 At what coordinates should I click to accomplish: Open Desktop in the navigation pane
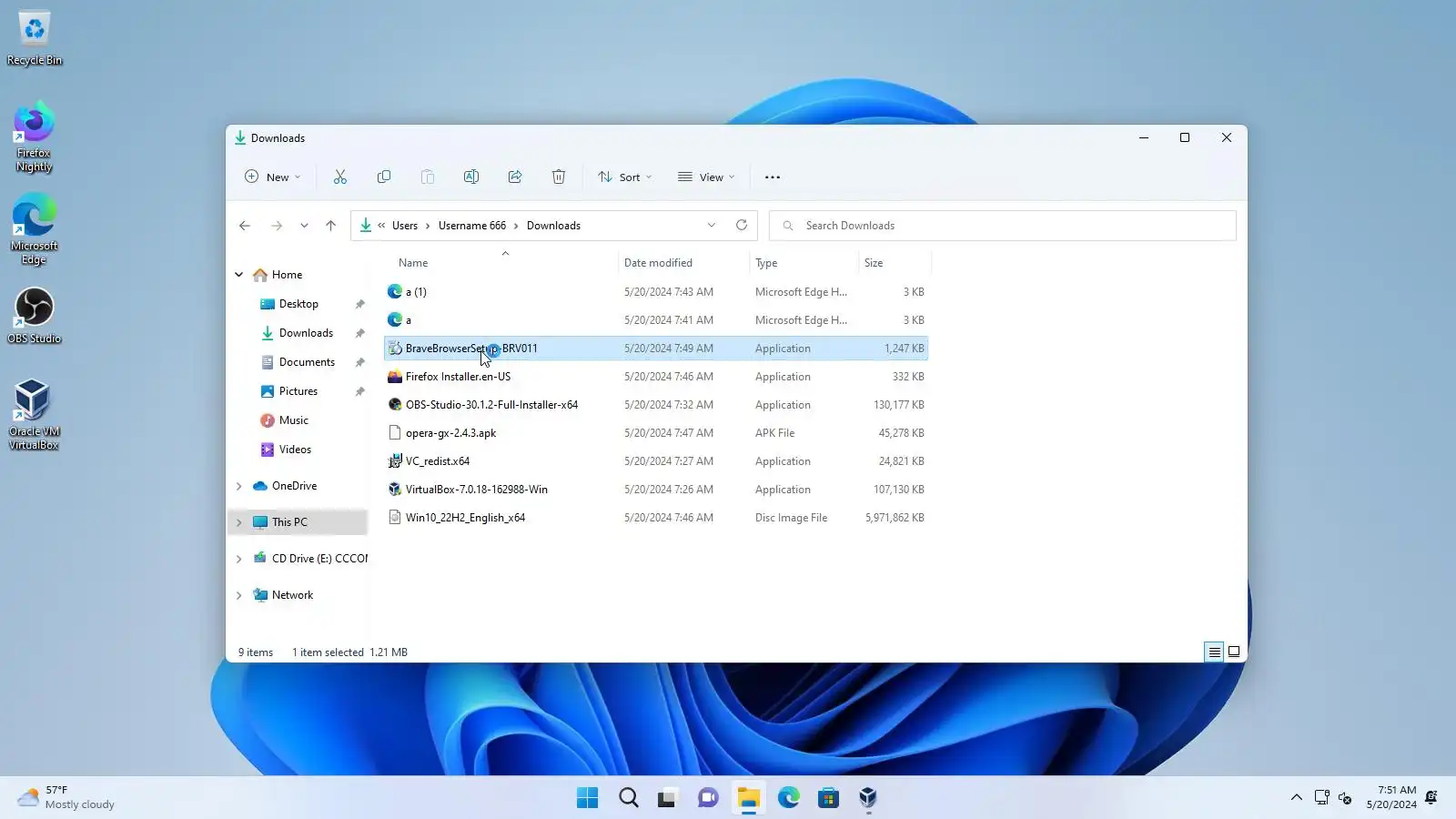tap(298, 304)
